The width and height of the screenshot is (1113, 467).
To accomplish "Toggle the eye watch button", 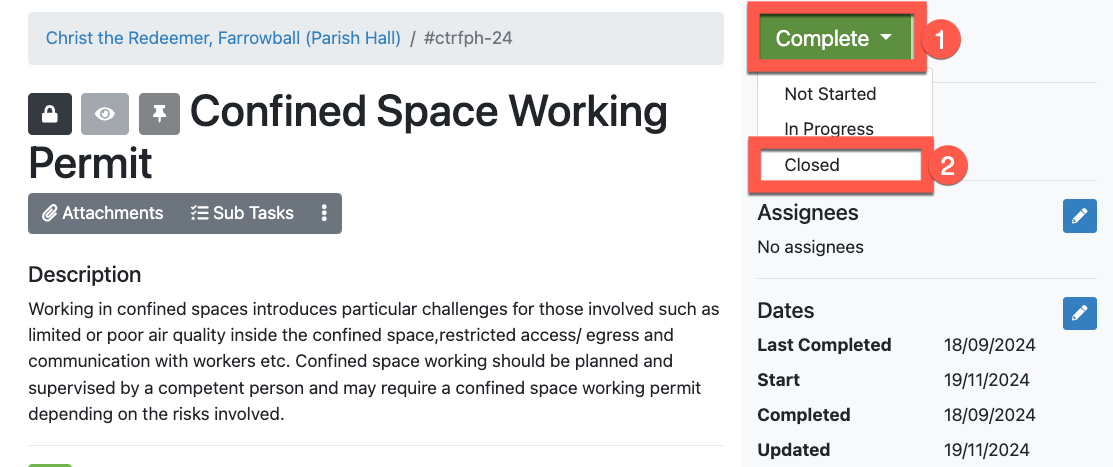I will (x=104, y=114).
